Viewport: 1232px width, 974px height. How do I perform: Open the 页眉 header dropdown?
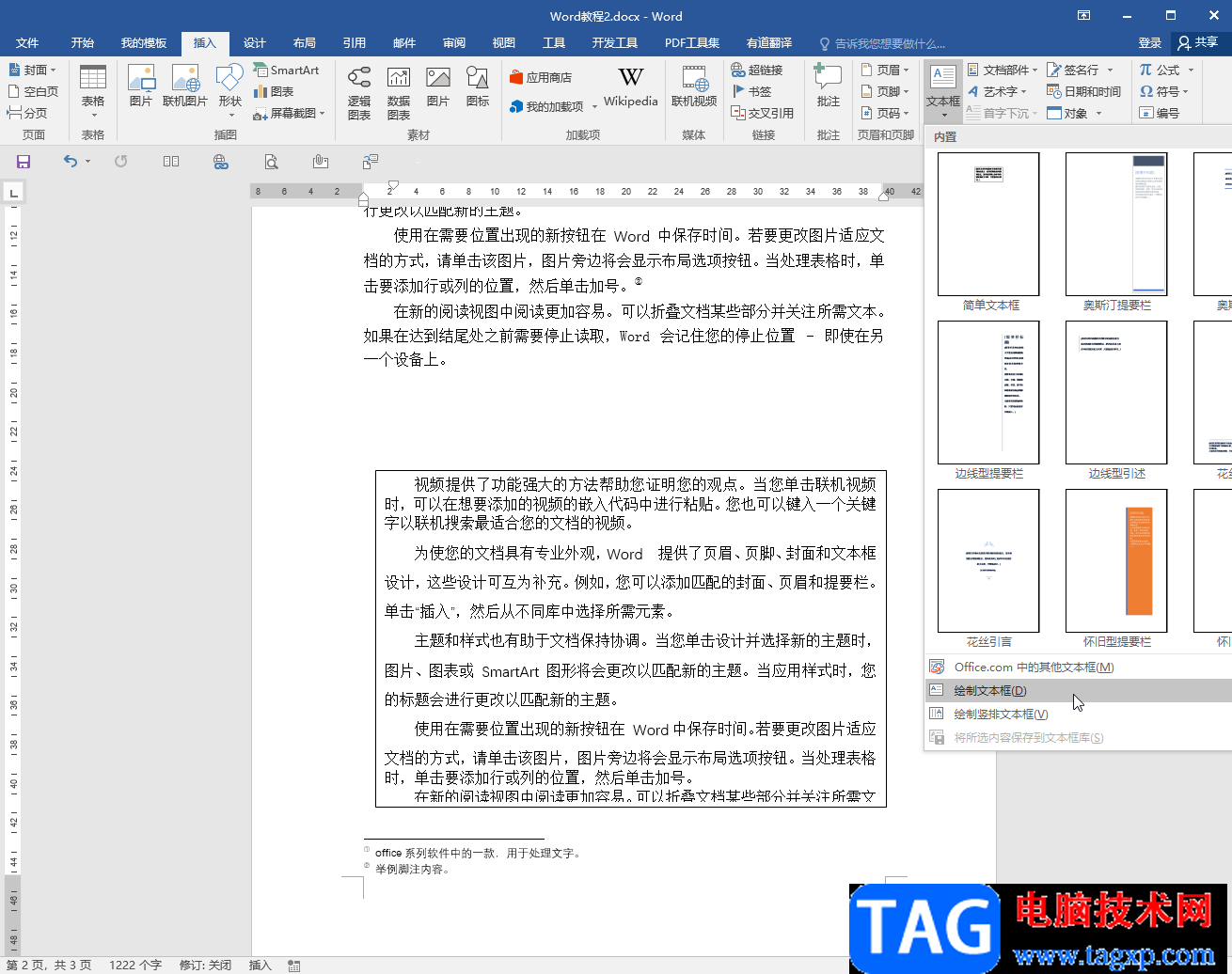tap(885, 70)
